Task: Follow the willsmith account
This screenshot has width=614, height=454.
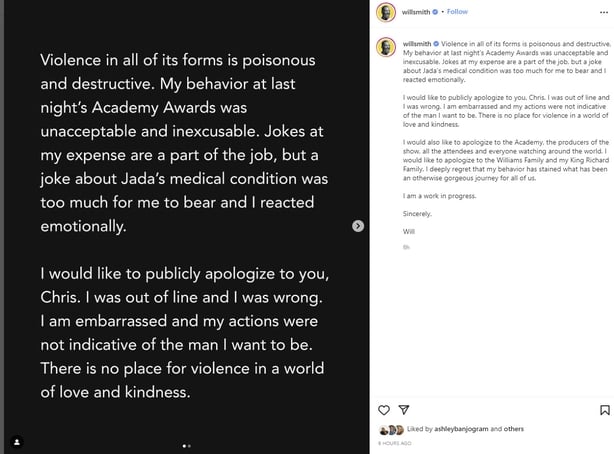Action: [457, 12]
